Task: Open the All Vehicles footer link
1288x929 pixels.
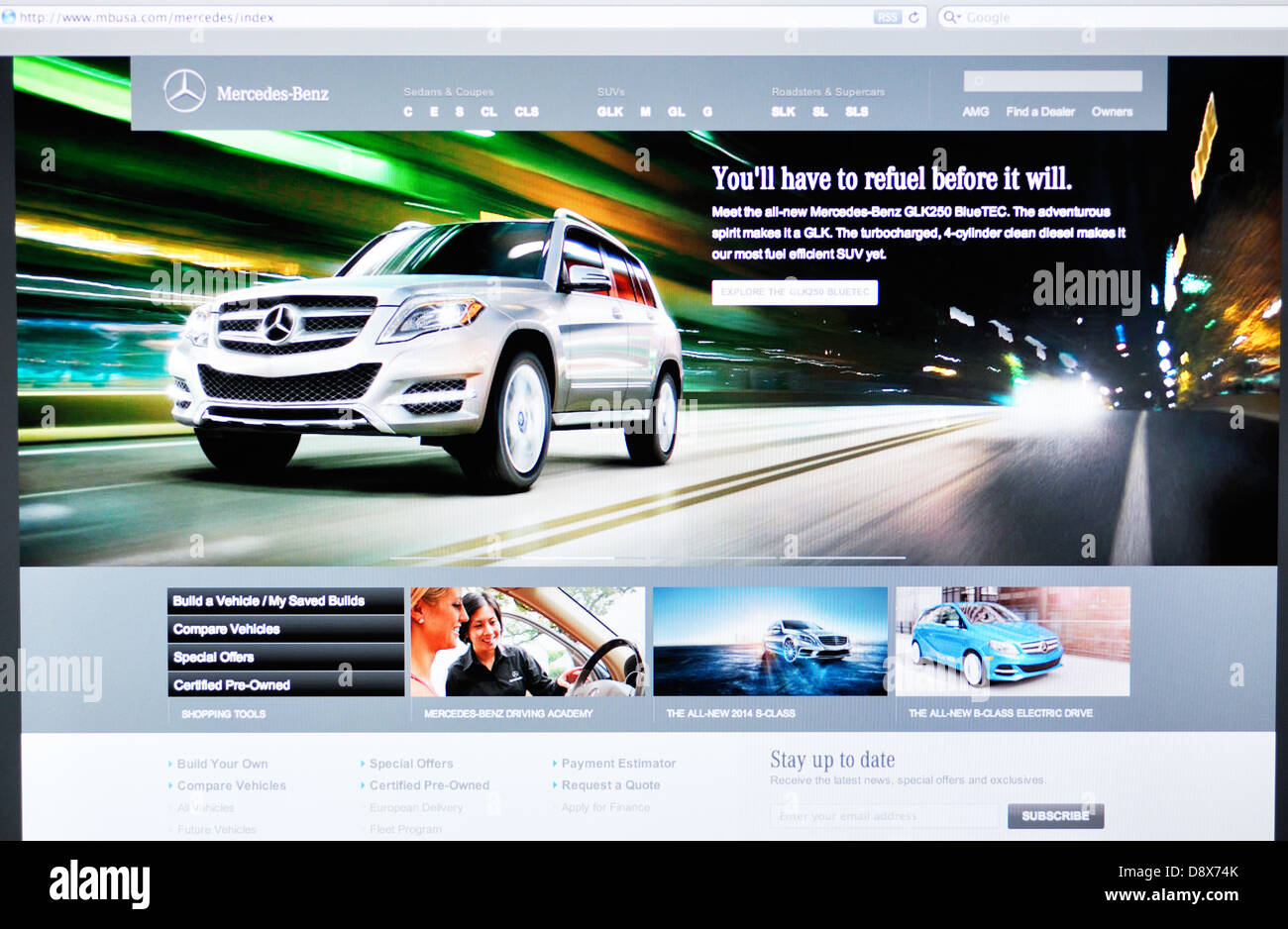Action: [x=205, y=807]
